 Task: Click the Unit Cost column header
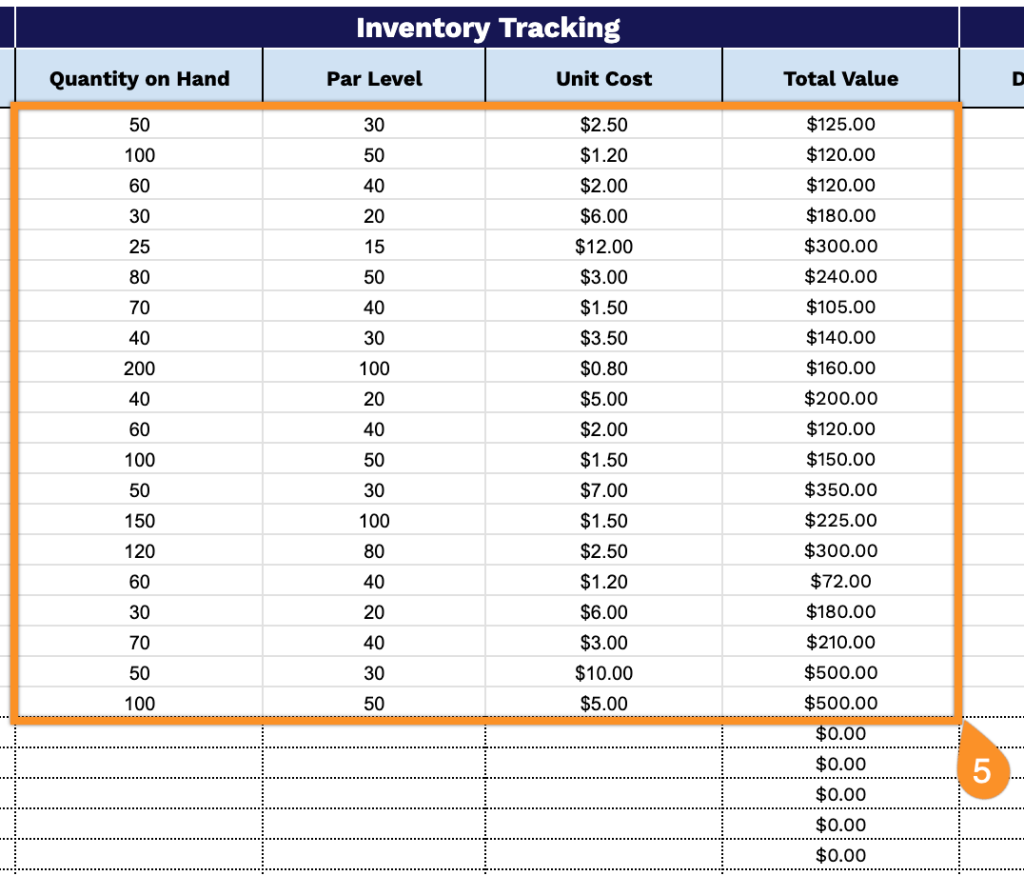[x=604, y=79]
